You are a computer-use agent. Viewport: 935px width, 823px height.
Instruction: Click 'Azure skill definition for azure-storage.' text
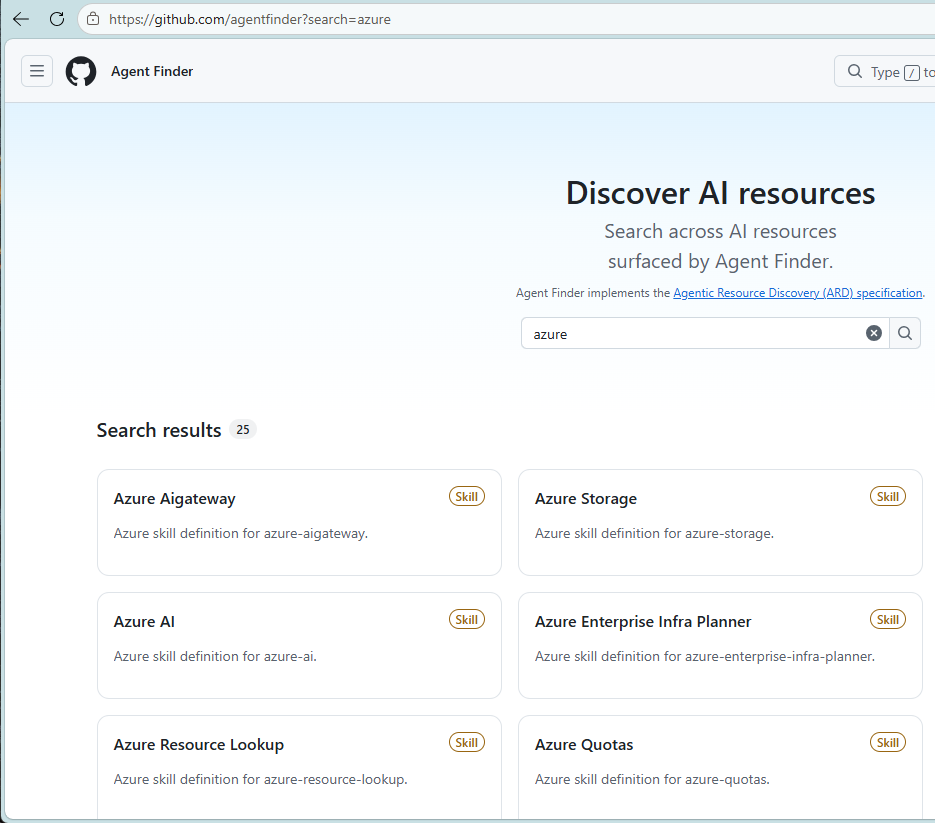(654, 533)
